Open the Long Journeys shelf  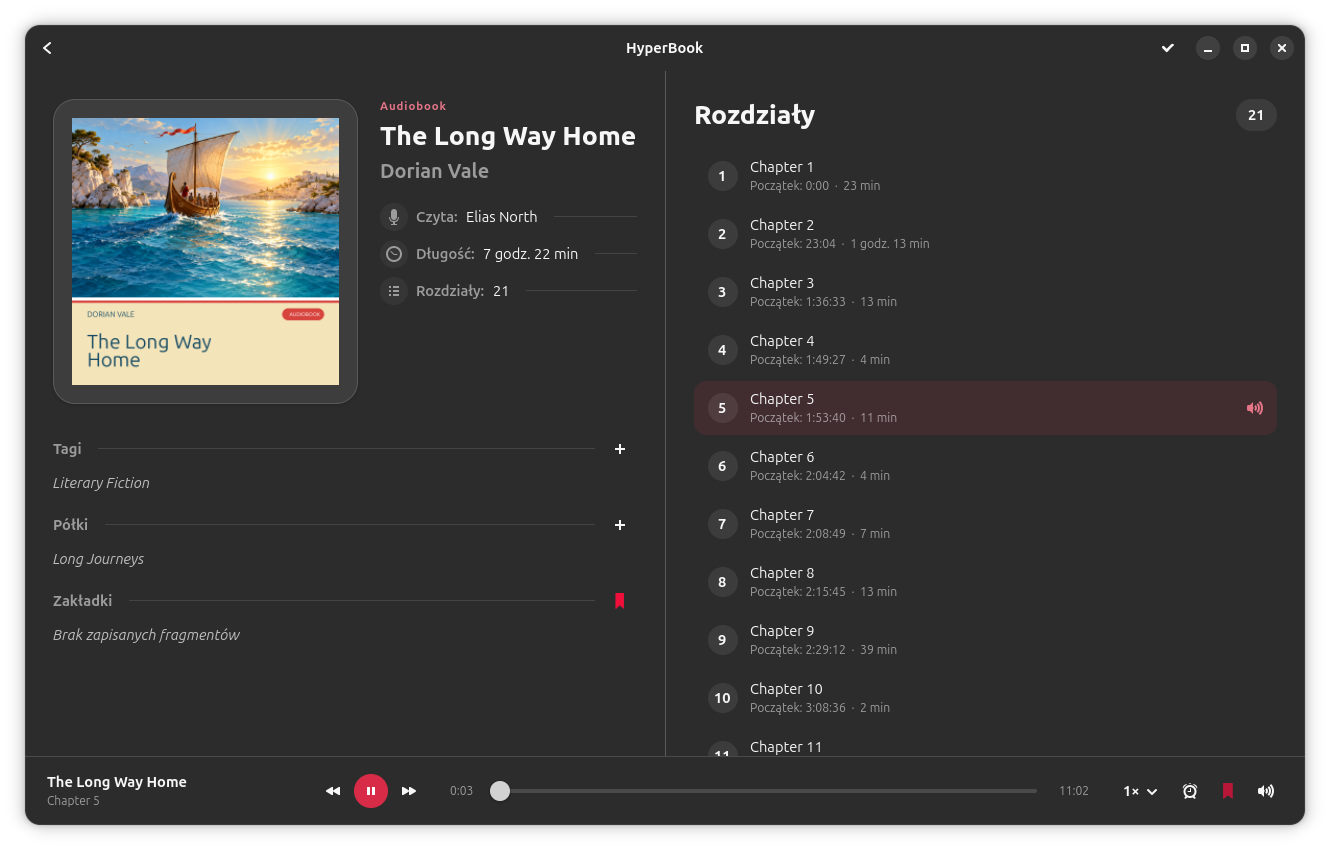98,559
